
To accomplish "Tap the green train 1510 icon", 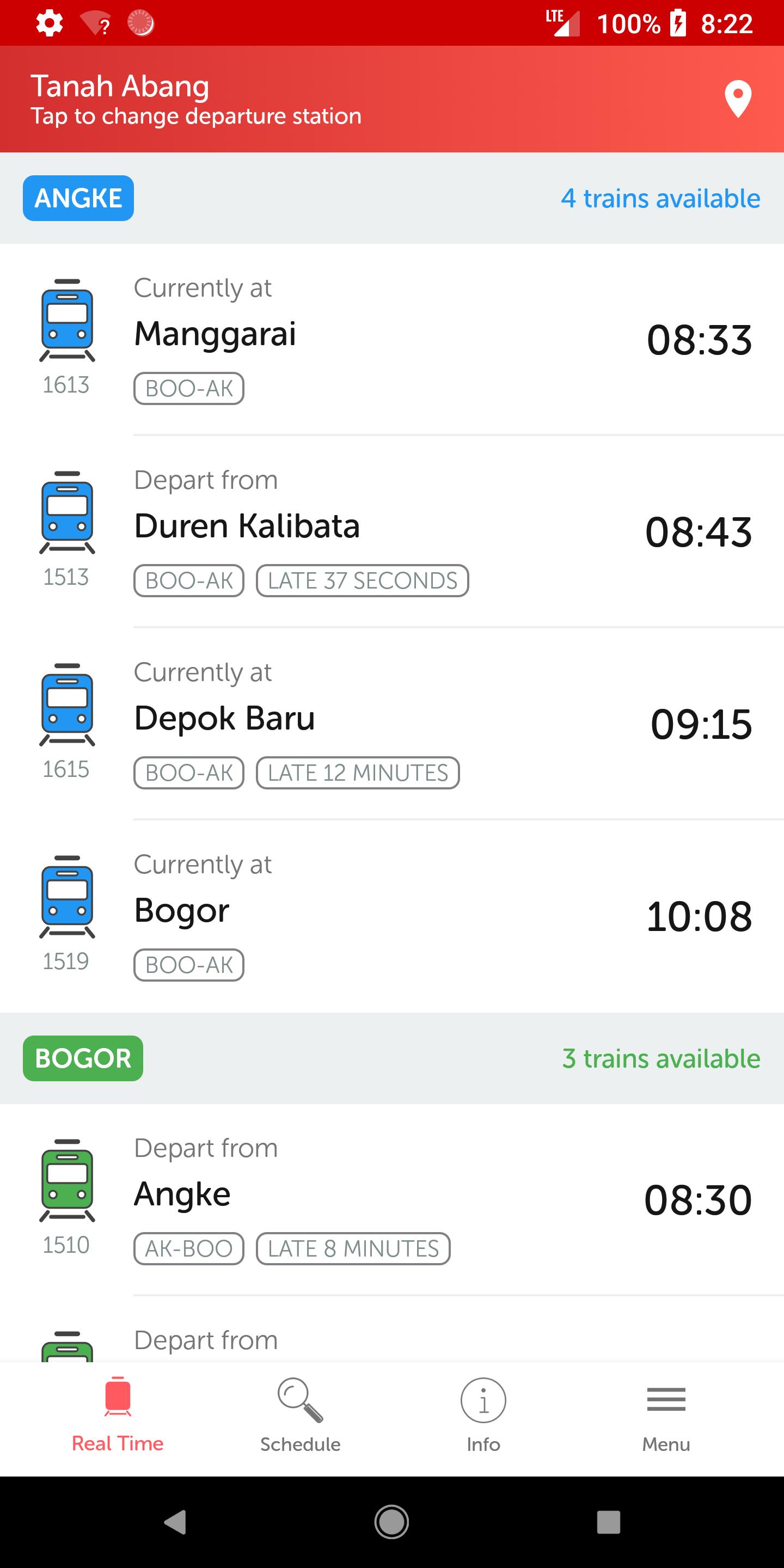I will 67,1180.
